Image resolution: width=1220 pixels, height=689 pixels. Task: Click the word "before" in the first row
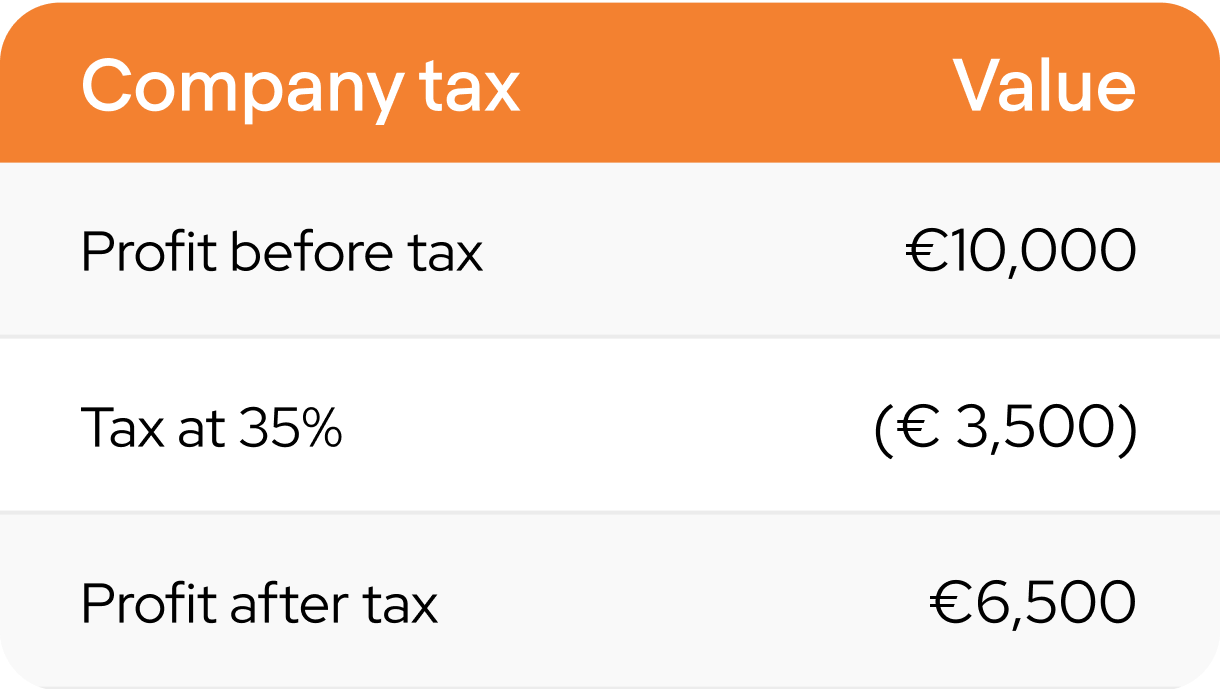pyautogui.click(x=312, y=252)
